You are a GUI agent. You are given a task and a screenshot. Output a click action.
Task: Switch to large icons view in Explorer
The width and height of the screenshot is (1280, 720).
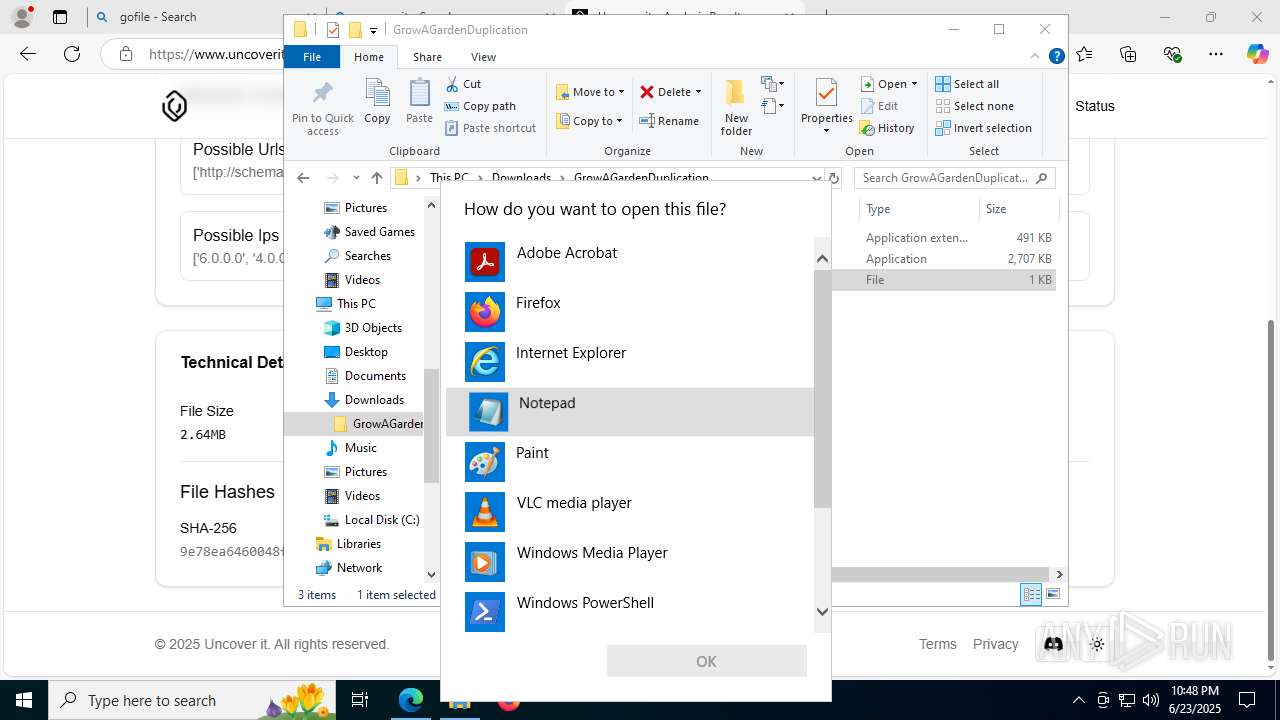1053,595
